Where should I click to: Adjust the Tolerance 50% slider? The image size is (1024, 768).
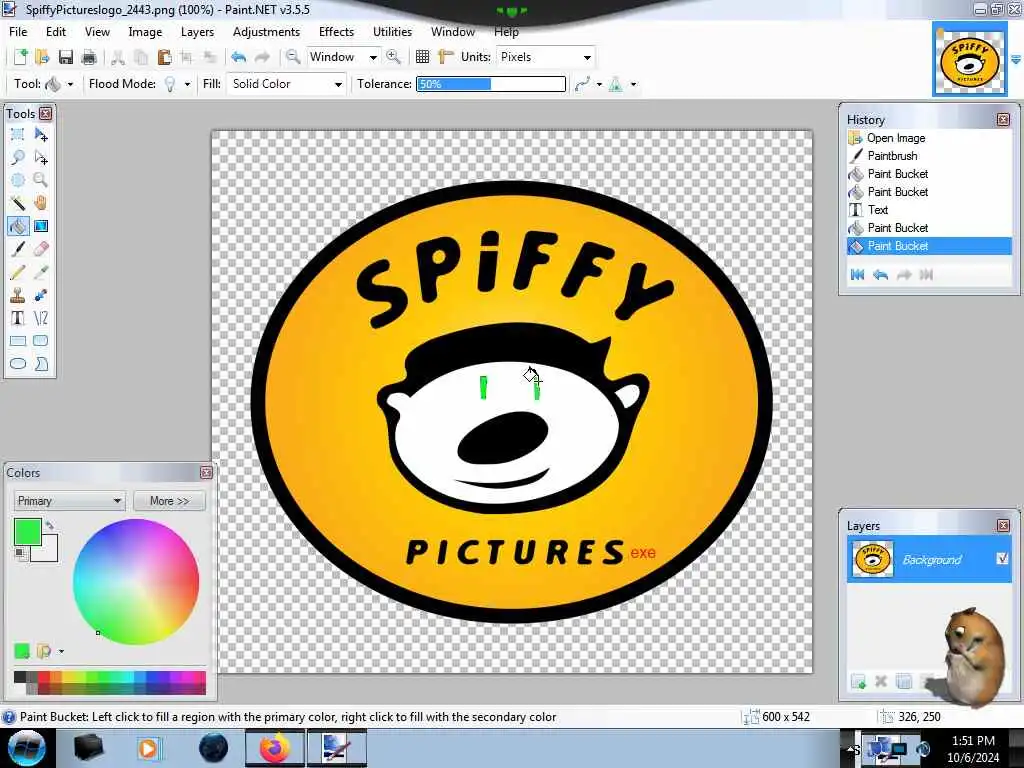(x=491, y=84)
